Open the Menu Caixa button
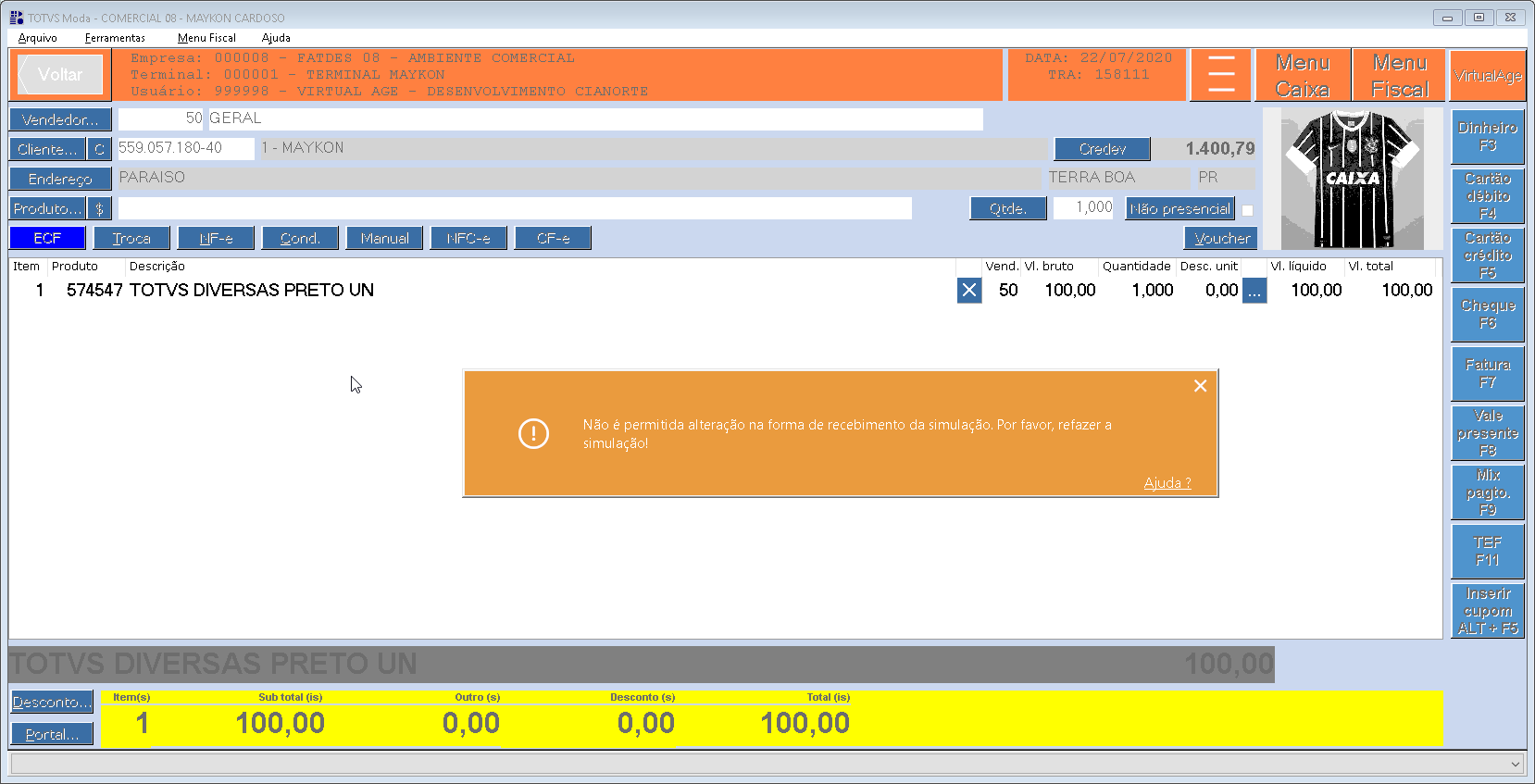Image resolution: width=1535 pixels, height=784 pixels. [1303, 75]
